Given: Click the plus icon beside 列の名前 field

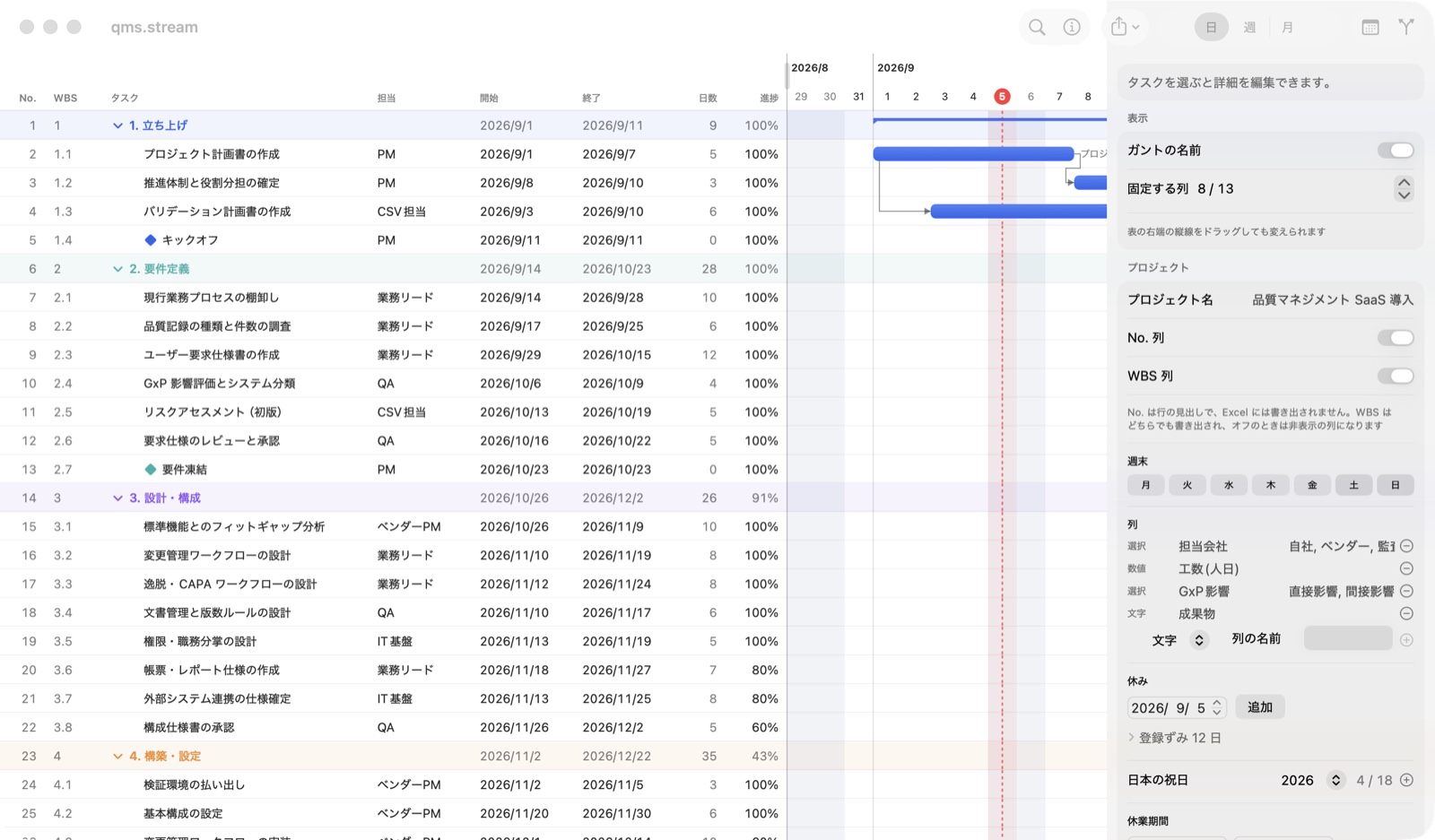Looking at the screenshot, I should [1406, 640].
